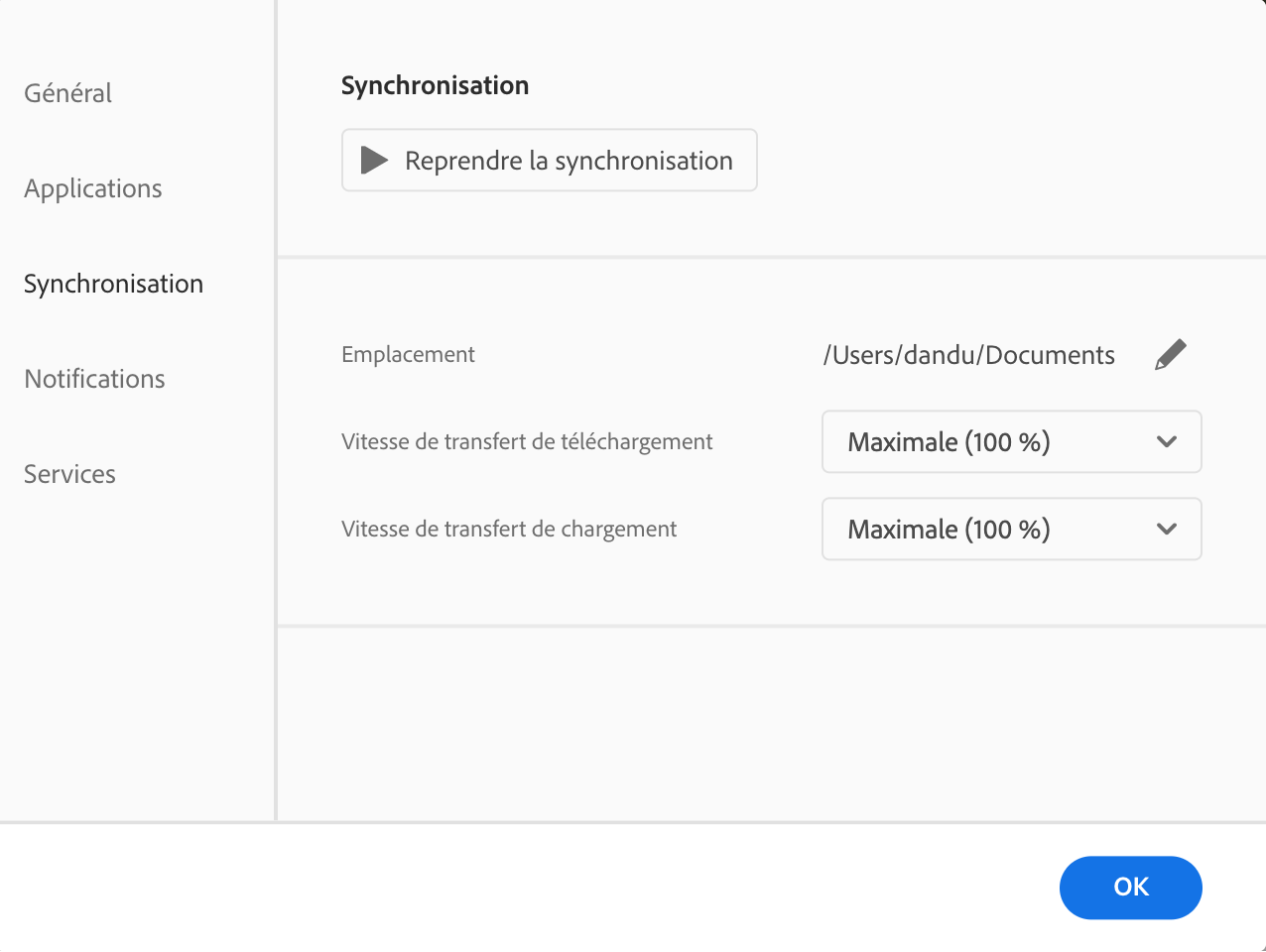Click the /Users/dandu/Documents path text
The width and height of the screenshot is (1266, 952).
point(969,355)
